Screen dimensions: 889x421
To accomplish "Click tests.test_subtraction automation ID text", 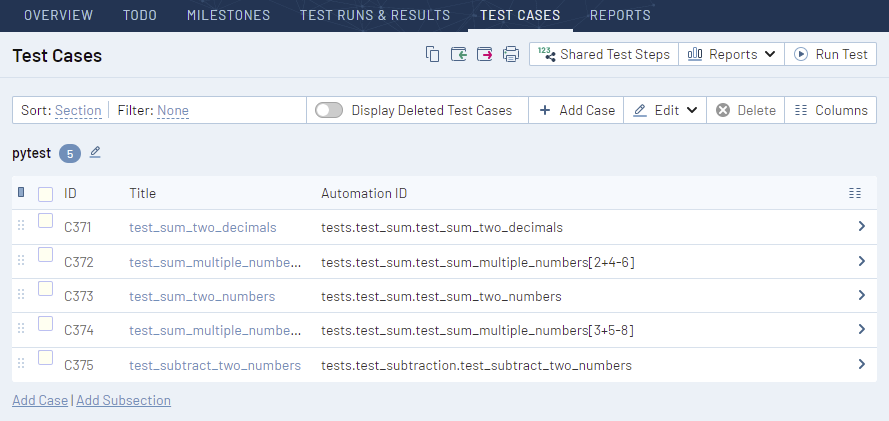I will click(x=476, y=365).
